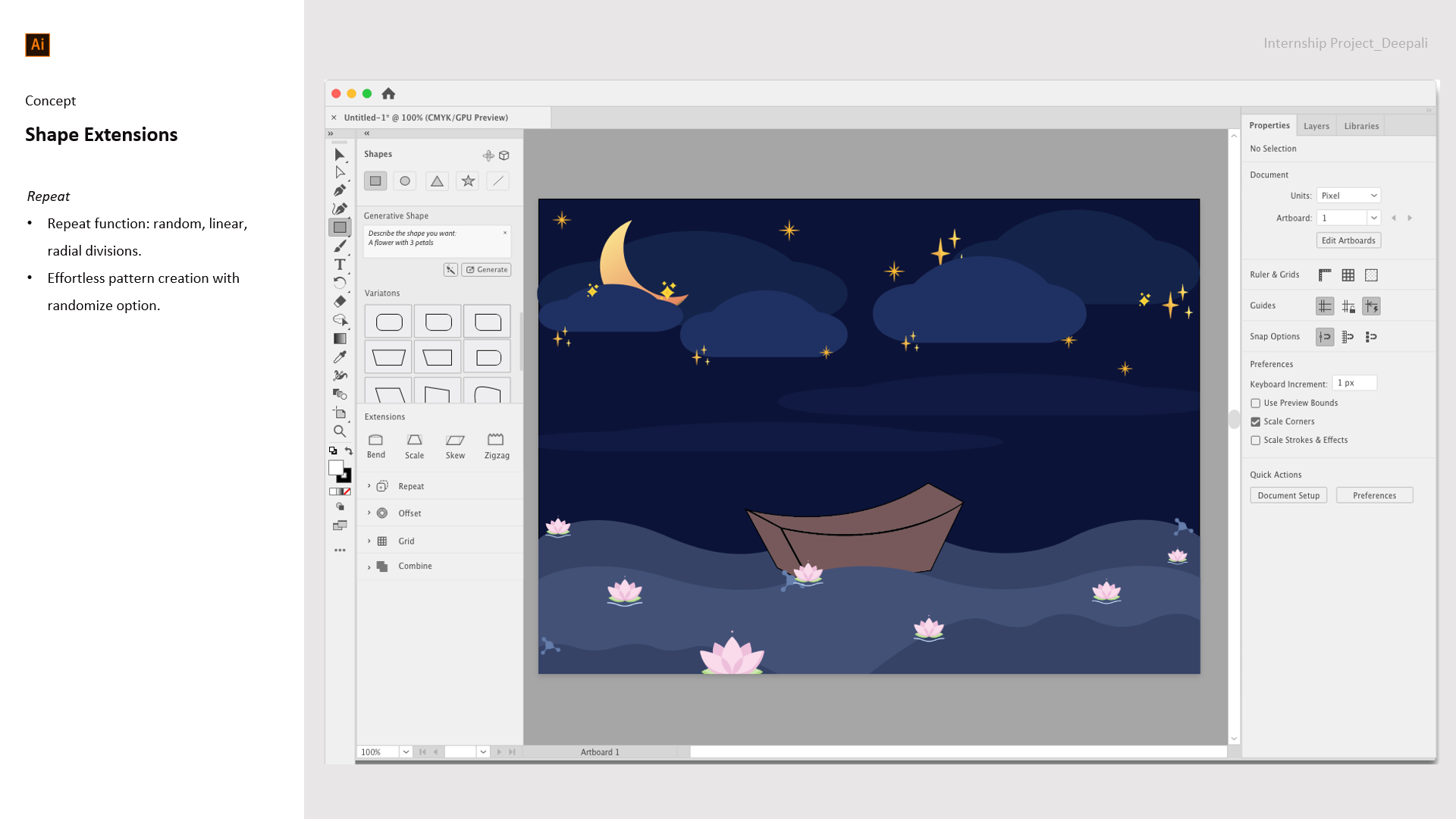
Task: Select the Zoom tool magnifier
Action: (340, 431)
